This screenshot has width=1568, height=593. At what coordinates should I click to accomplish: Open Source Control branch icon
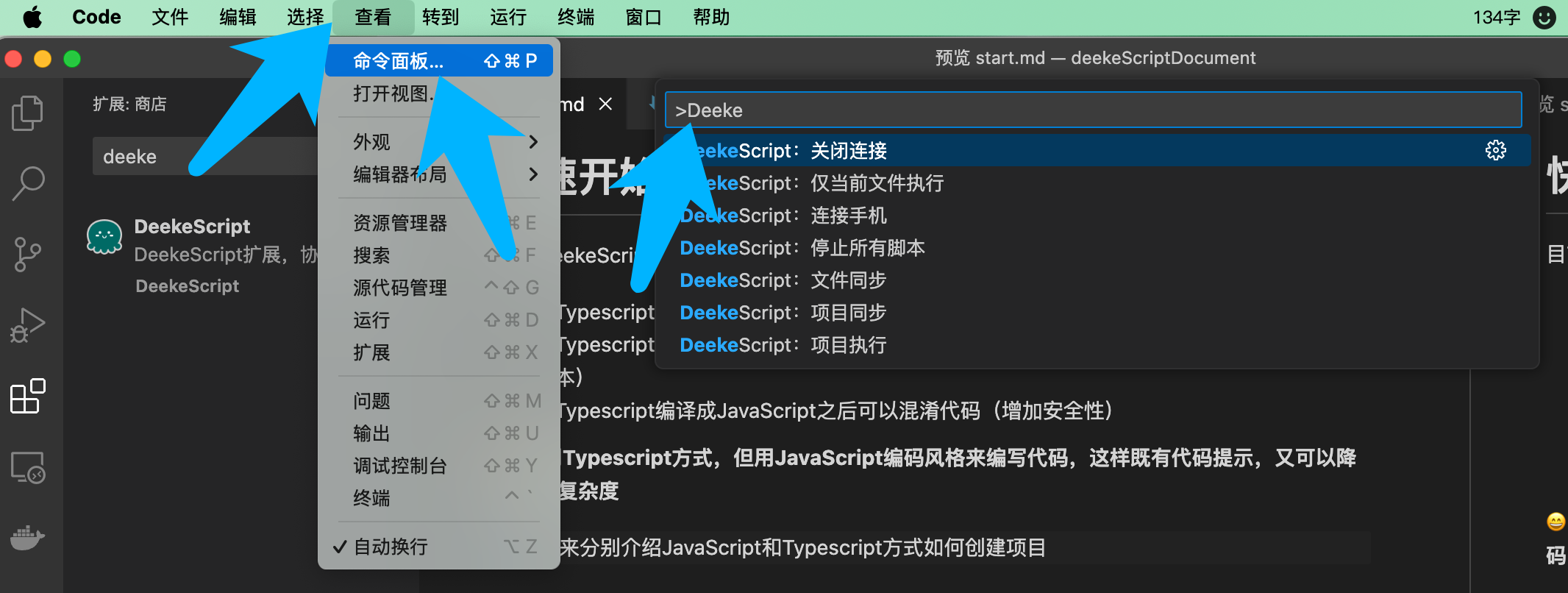click(x=28, y=255)
